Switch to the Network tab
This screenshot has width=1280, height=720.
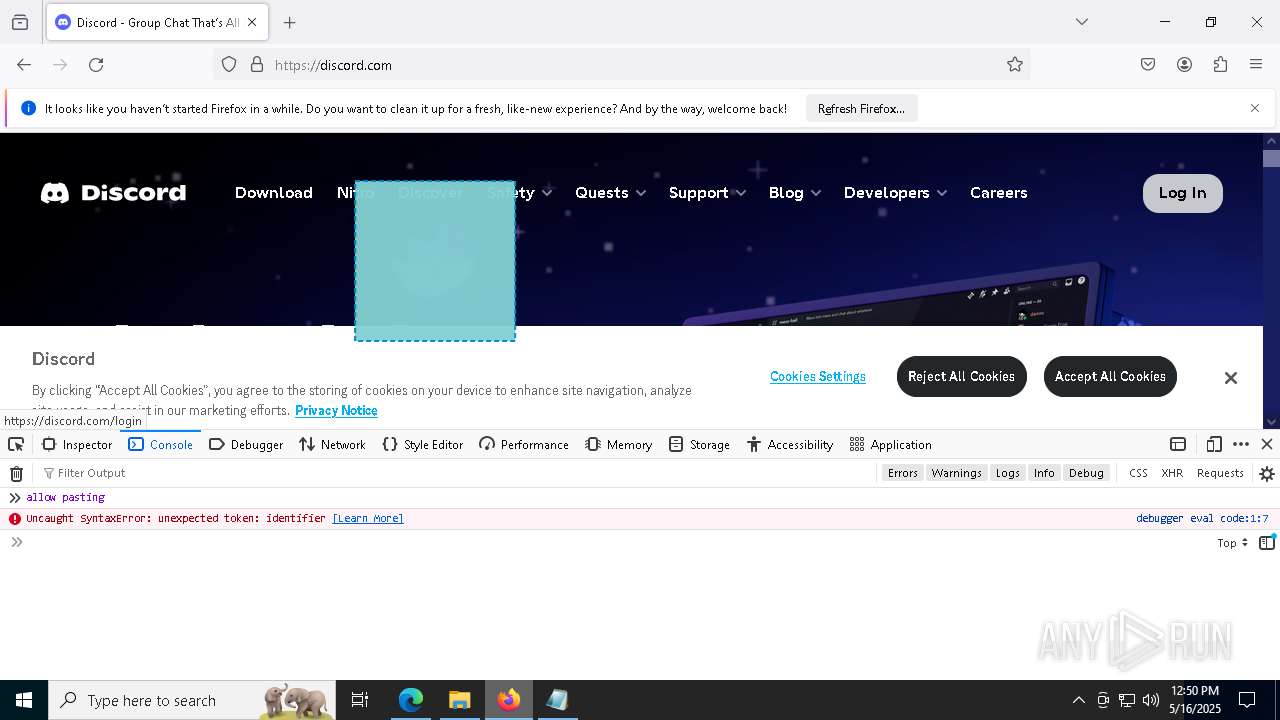[x=332, y=445]
